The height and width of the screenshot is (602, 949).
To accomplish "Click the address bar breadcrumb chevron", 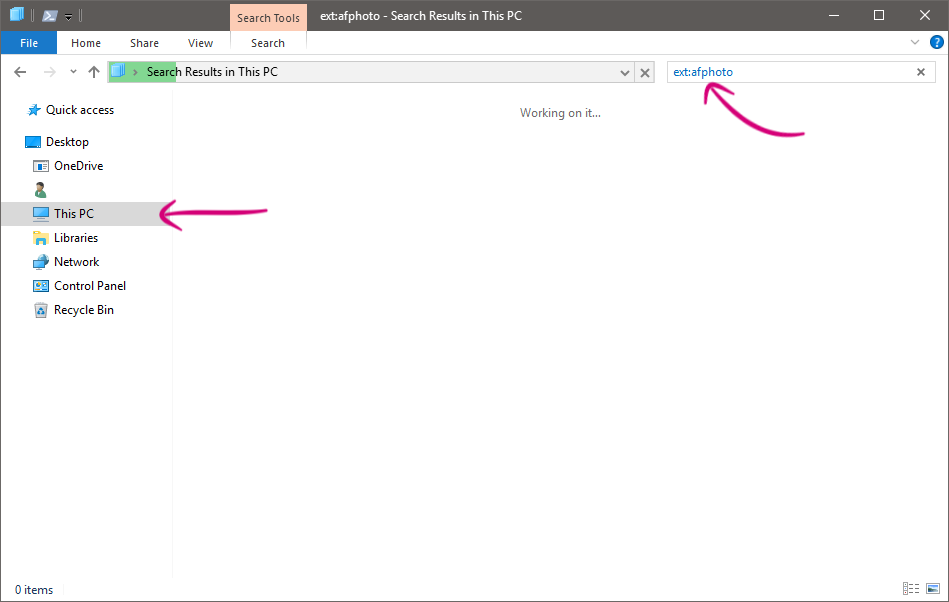I will pyautogui.click(x=136, y=72).
